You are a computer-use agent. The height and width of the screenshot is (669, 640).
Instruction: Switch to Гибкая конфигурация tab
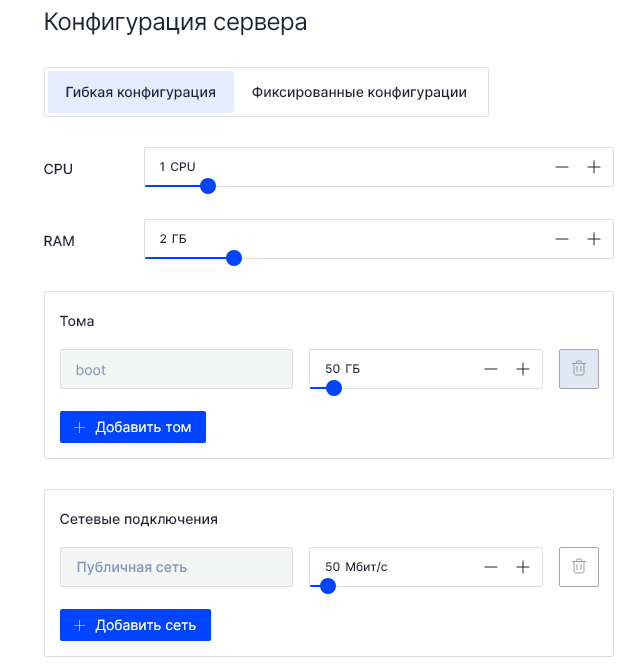tap(141, 92)
